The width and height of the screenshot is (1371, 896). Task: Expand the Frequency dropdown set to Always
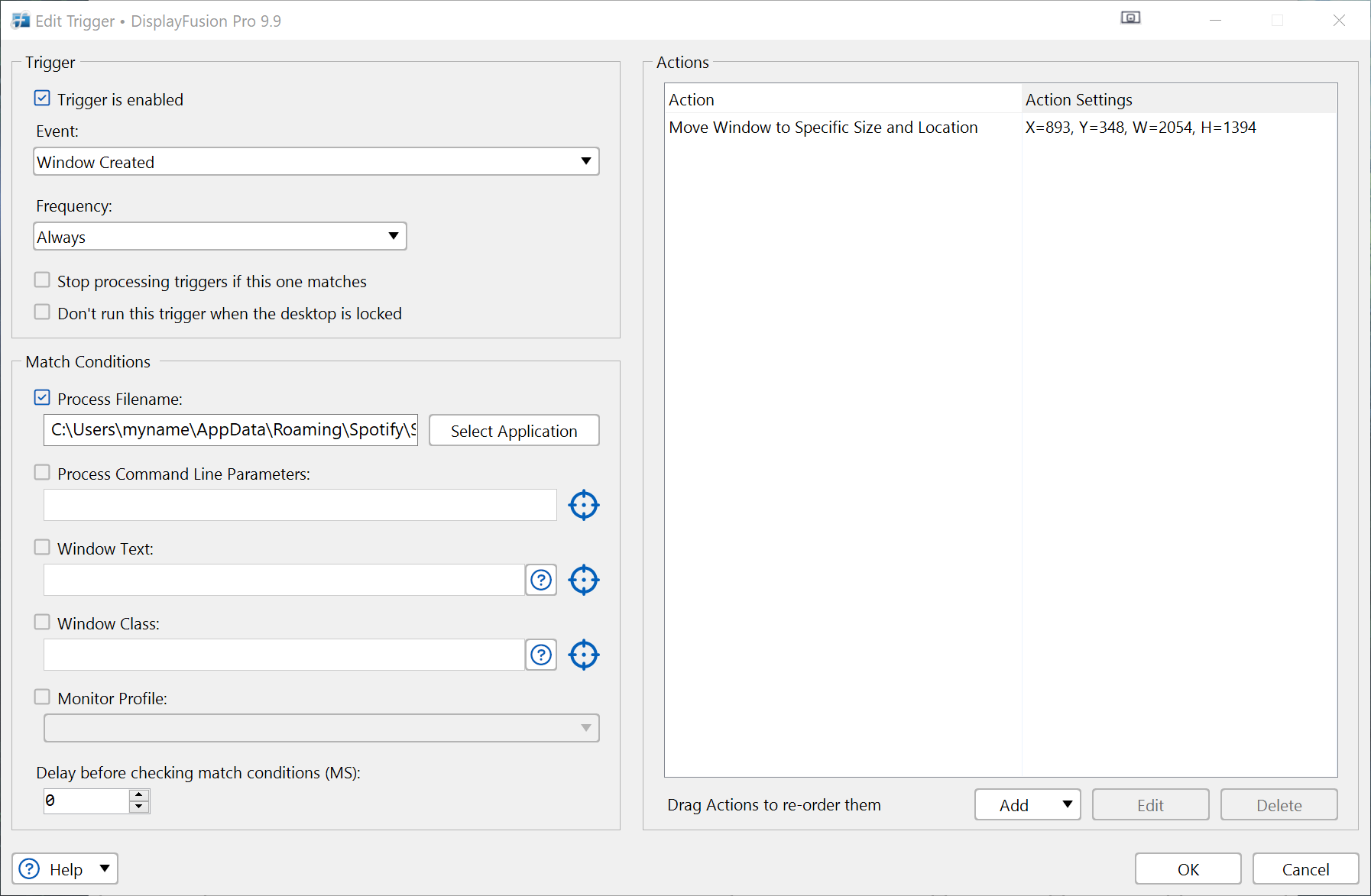coord(220,237)
